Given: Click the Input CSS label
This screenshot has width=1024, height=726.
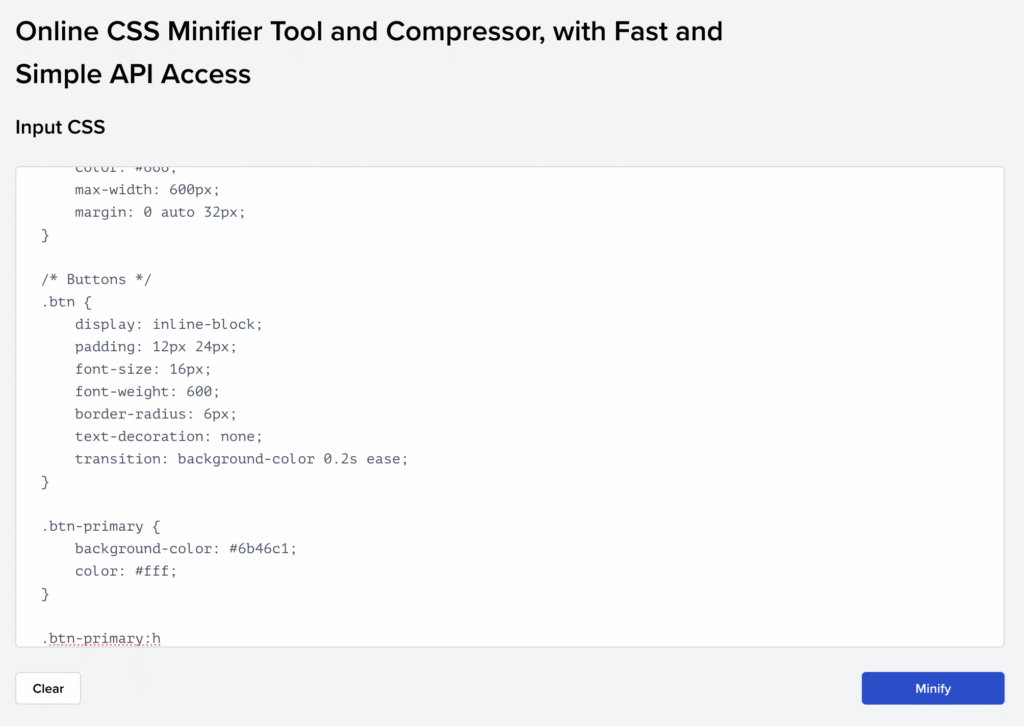Looking at the screenshot, I should point(60,127).
